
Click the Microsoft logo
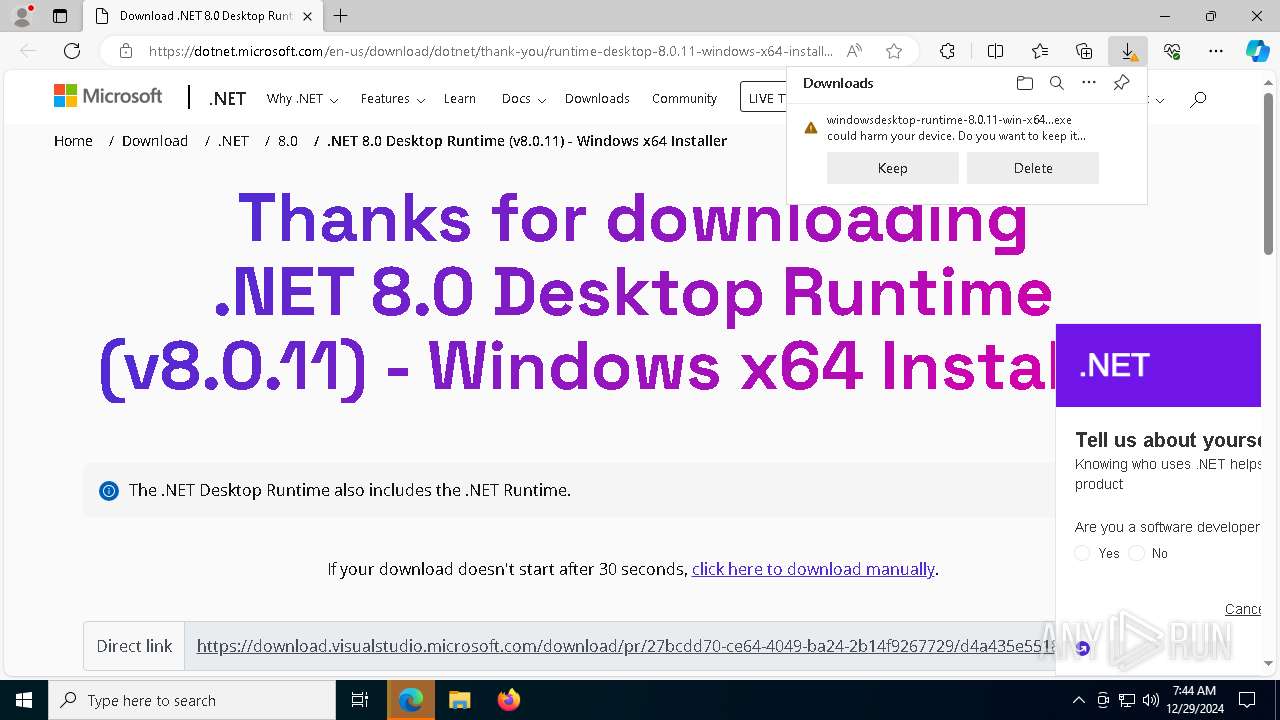click(108, 96)
